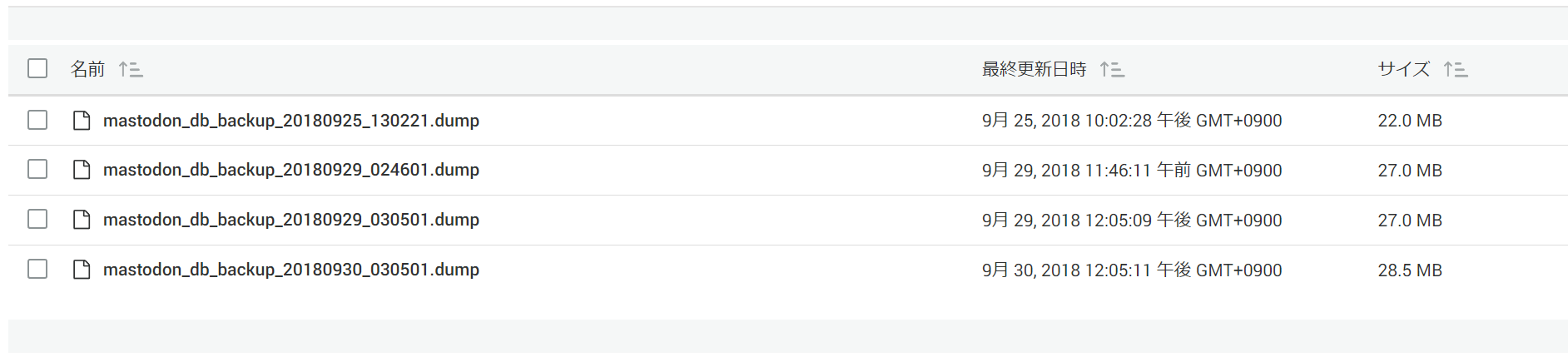Screen dimensions: 1568x357
Task: Click sort icon next to 名前 column
Action: tap(131, 69)
